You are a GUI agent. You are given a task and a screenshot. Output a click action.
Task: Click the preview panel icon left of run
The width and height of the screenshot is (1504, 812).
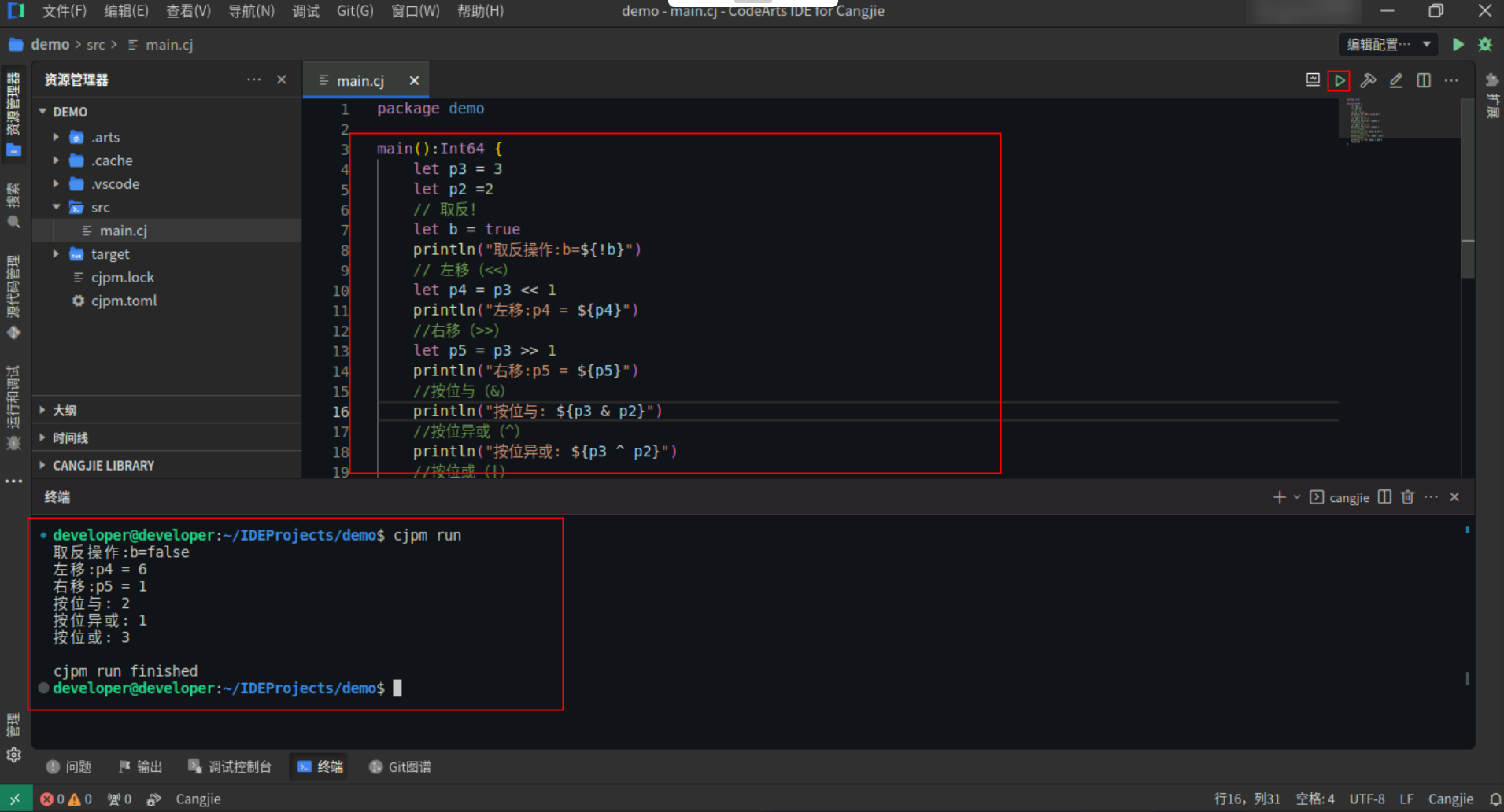[x=1312, y=80]
